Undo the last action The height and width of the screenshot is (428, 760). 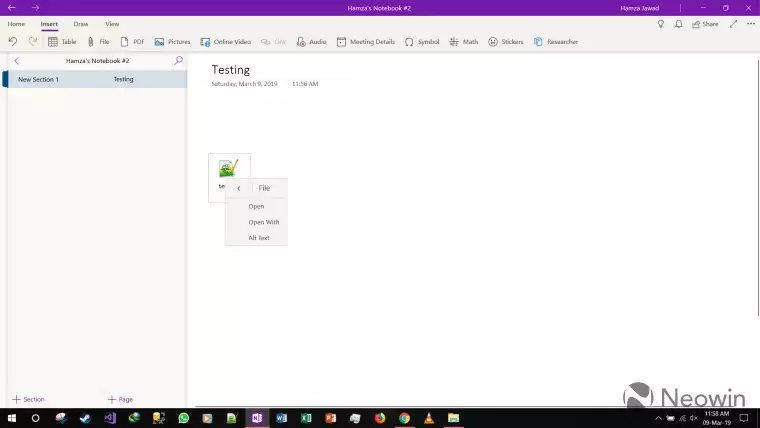click(13, 42)
